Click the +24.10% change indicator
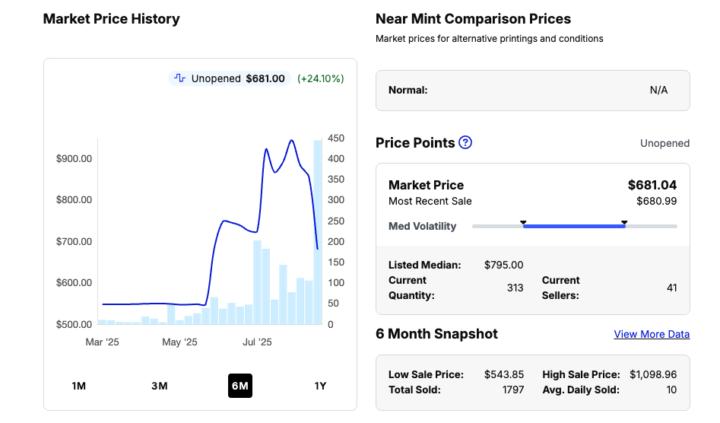The height and width of the screenshot is (423, 720). point(321,78)
